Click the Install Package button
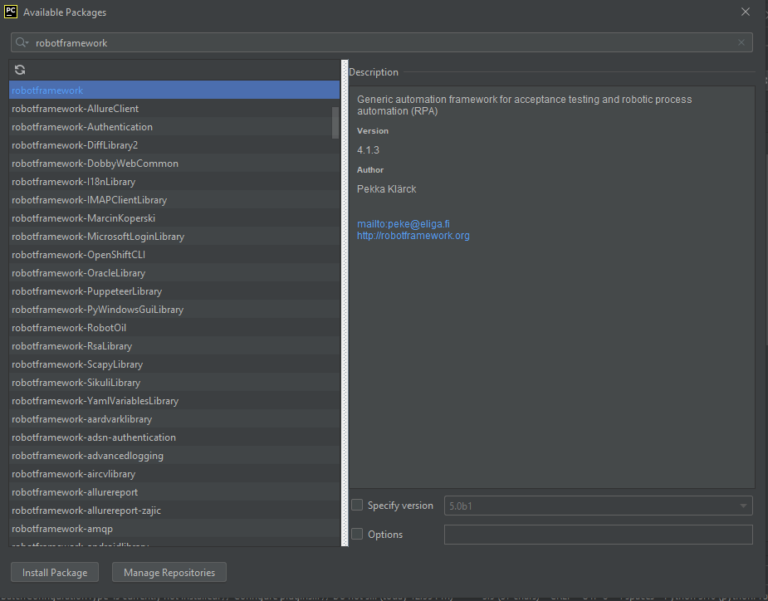Viewport: 768px width, 601px height. click(x=55, y=573)
